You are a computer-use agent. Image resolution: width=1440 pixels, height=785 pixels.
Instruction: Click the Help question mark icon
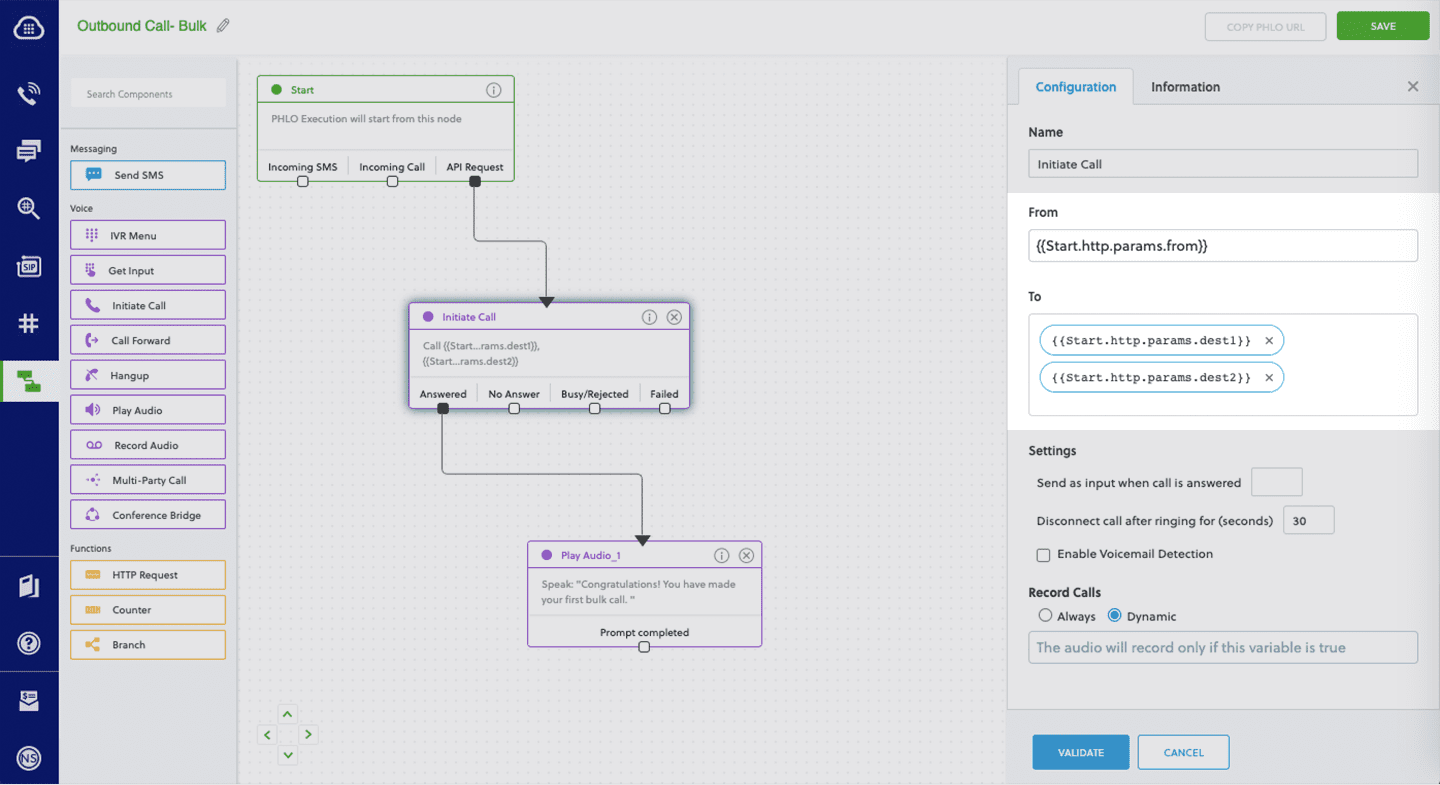[x=29, y=643]
